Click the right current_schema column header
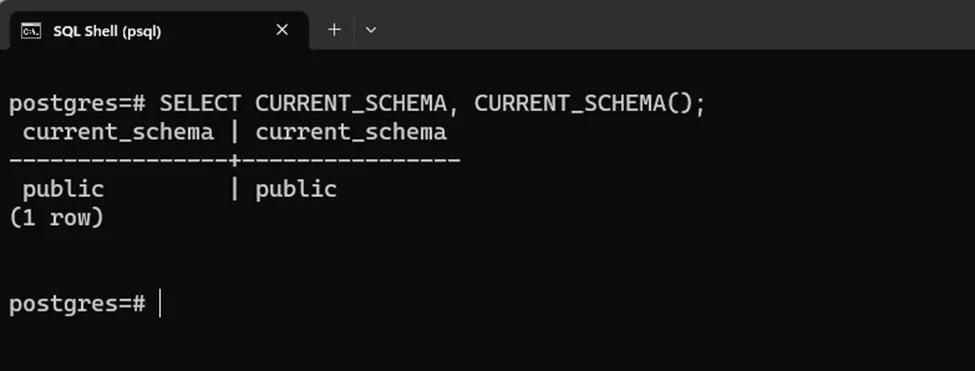The height and width of the screenshot is (371, 975). pos(351,132)
